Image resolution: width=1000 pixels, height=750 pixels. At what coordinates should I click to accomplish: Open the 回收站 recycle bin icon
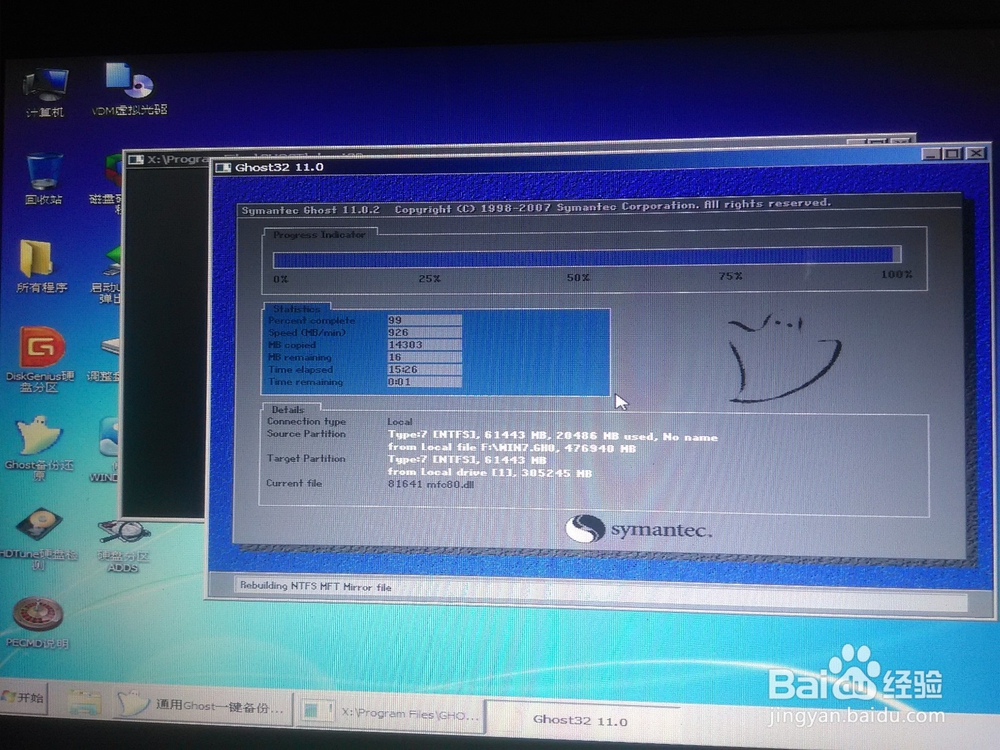[43, 179]
